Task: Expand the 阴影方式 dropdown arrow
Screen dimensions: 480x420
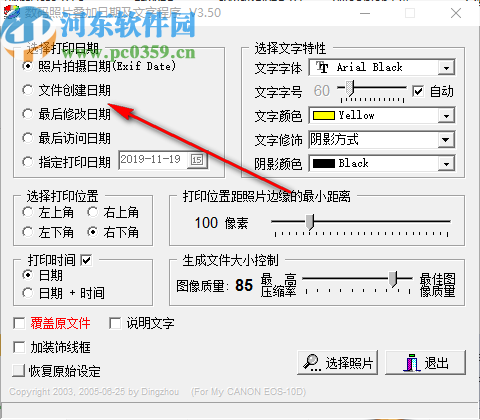Action: [x=446, y=140]
